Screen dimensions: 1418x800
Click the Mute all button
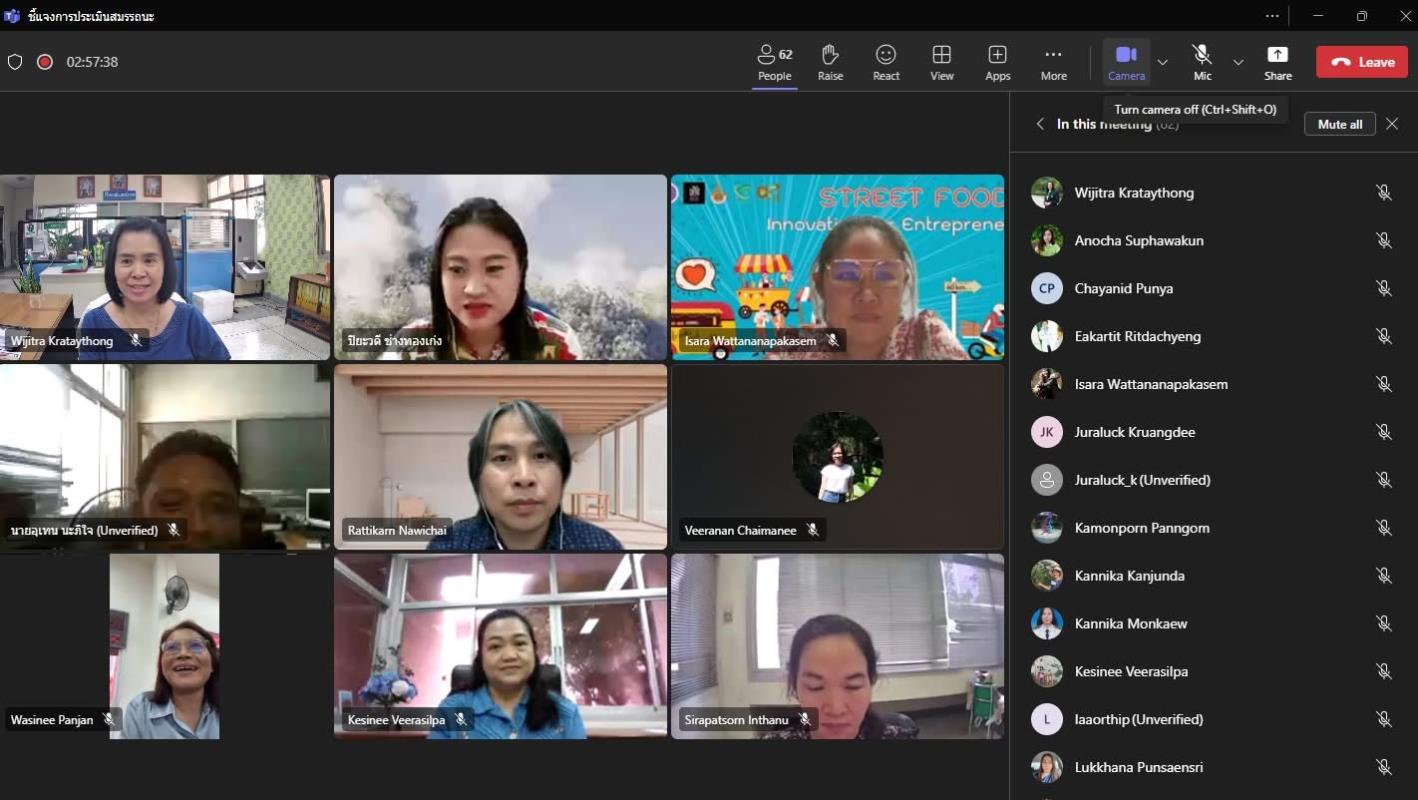click(x=1339, y=124)
